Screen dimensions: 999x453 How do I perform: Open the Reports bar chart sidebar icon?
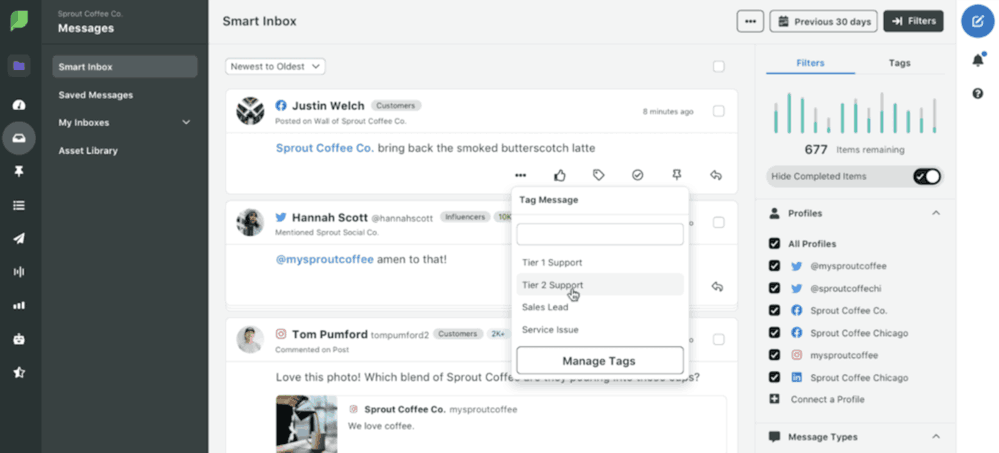click(18, 305)
